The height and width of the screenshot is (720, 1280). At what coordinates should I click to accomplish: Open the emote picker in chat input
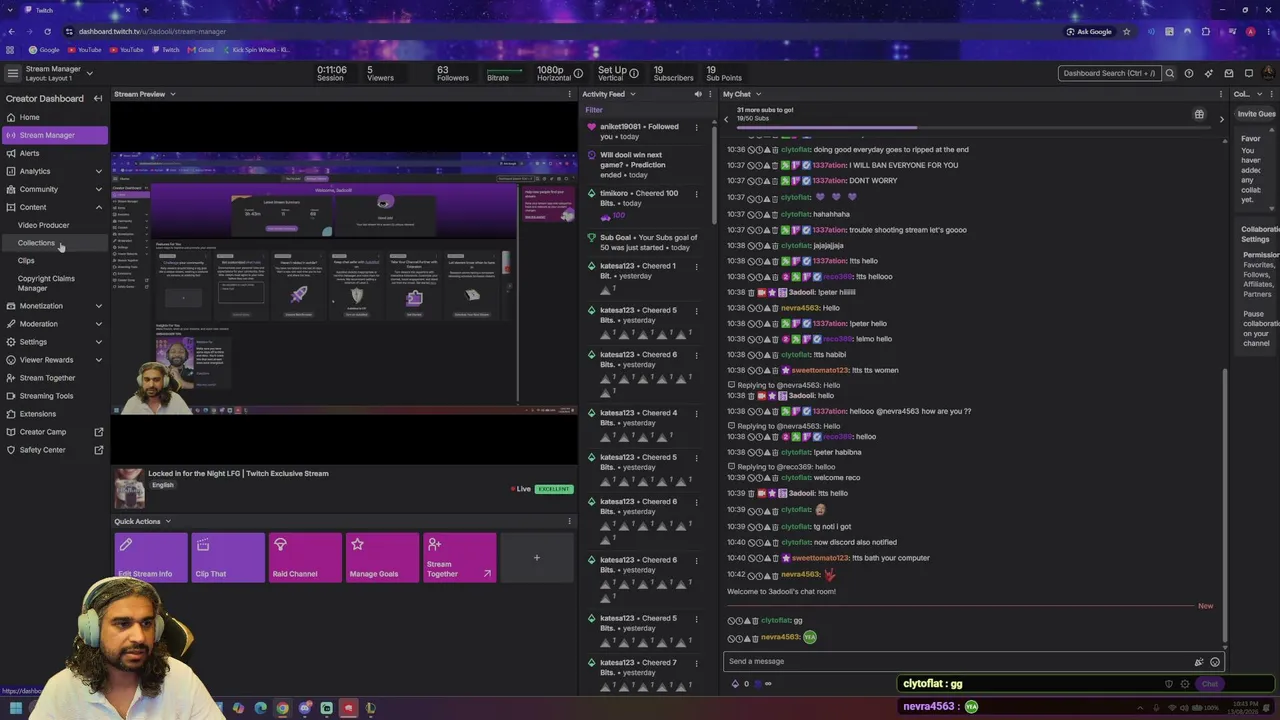click(x=1215, y=662)
